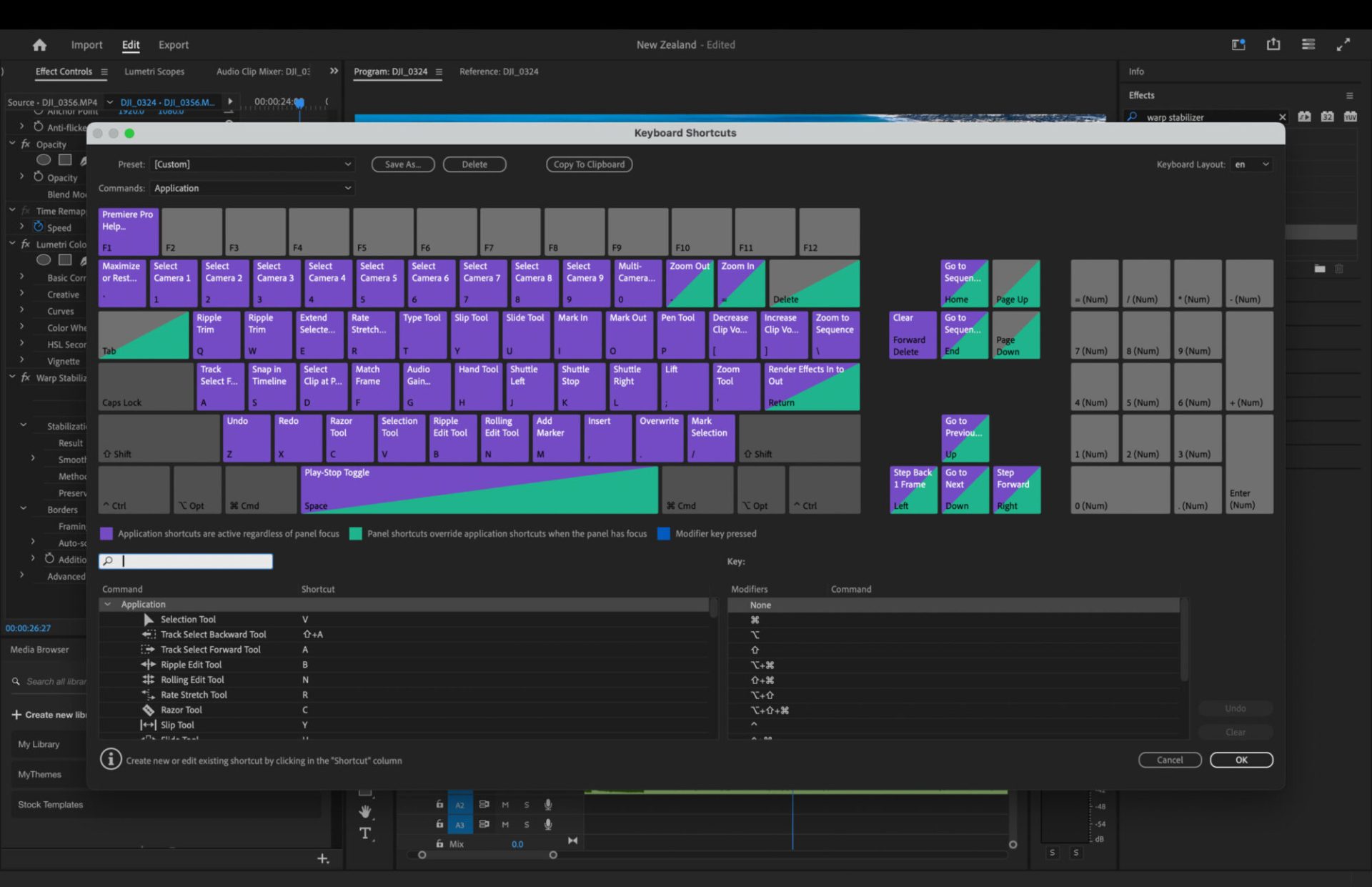Screen dimensions: 1372x887
Task: Click the A2 sync lock icon
Action: point(484,805)
